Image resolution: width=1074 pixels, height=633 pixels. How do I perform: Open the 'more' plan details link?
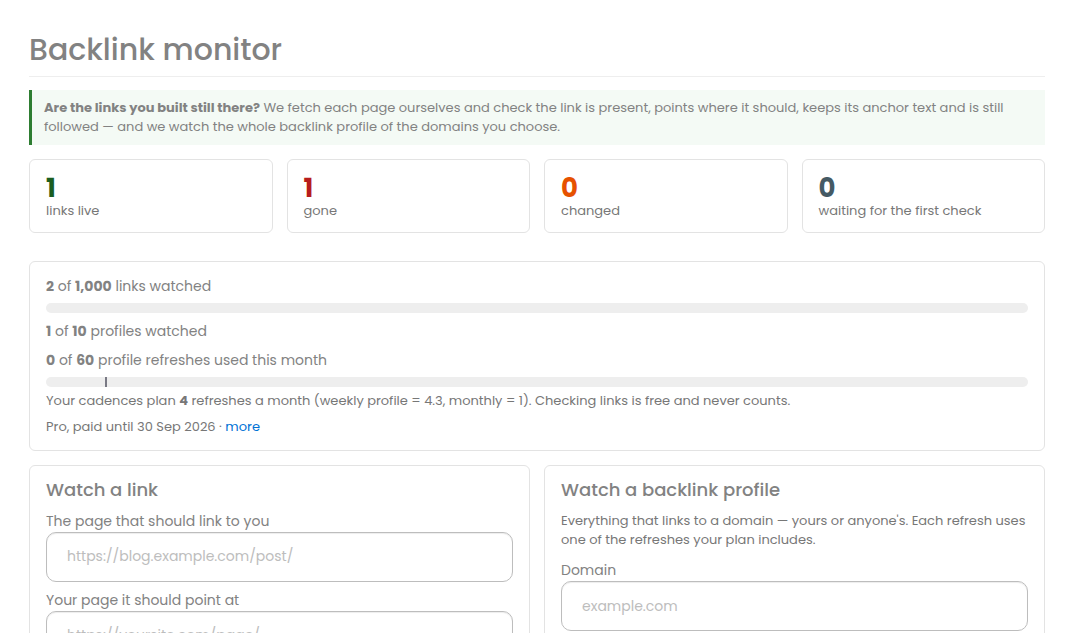click(x=242, y=426)
